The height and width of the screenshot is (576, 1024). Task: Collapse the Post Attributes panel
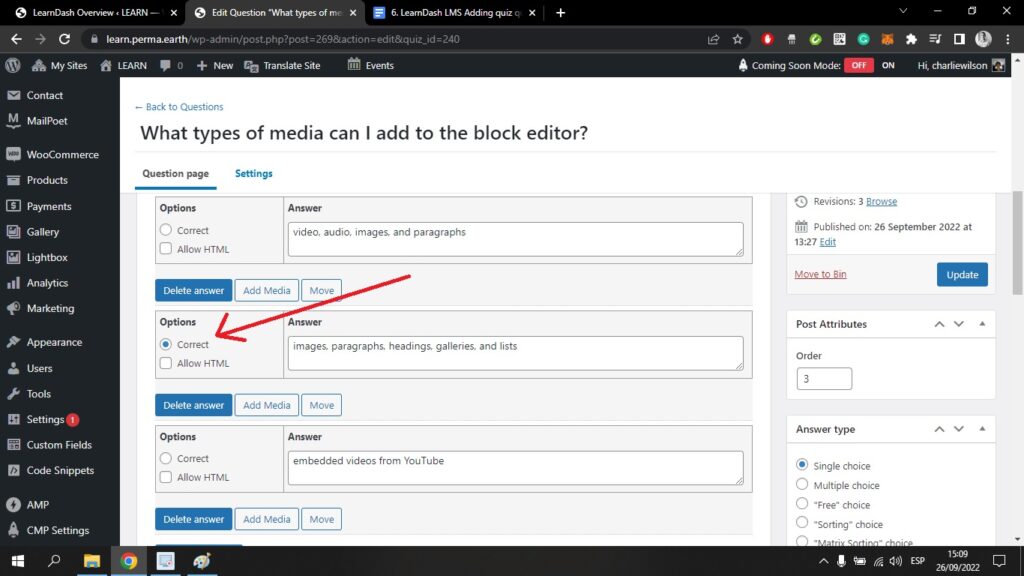(x=982, y=324)
